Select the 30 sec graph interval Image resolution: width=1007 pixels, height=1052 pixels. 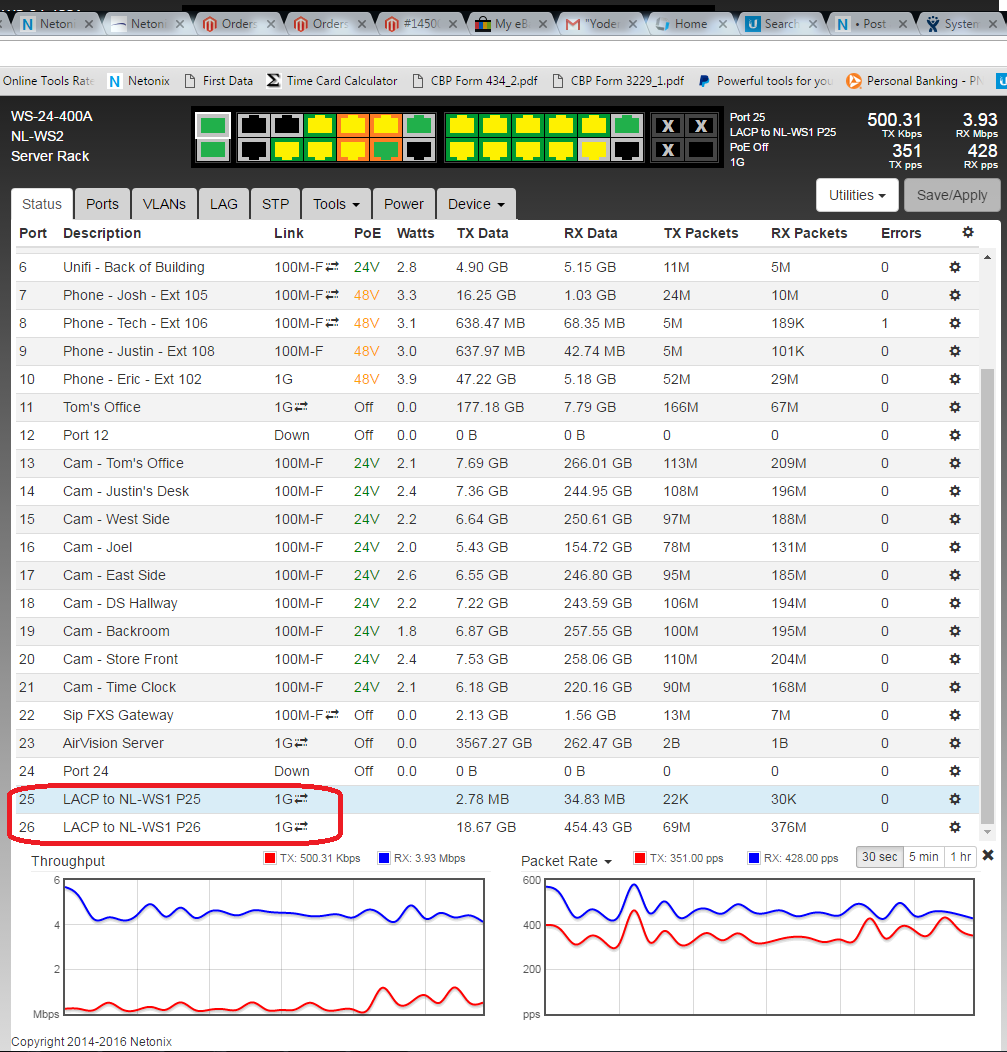[x=879, y=857]
